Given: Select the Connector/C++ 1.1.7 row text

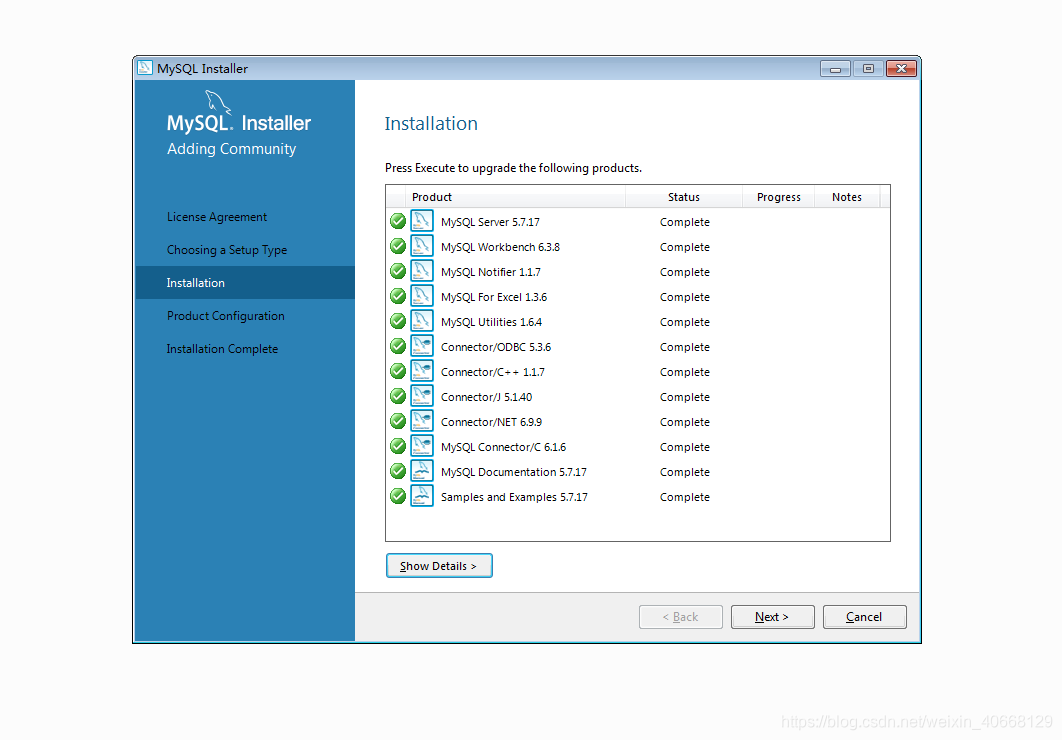Looking at the screenshot, I should coord(492,372).
